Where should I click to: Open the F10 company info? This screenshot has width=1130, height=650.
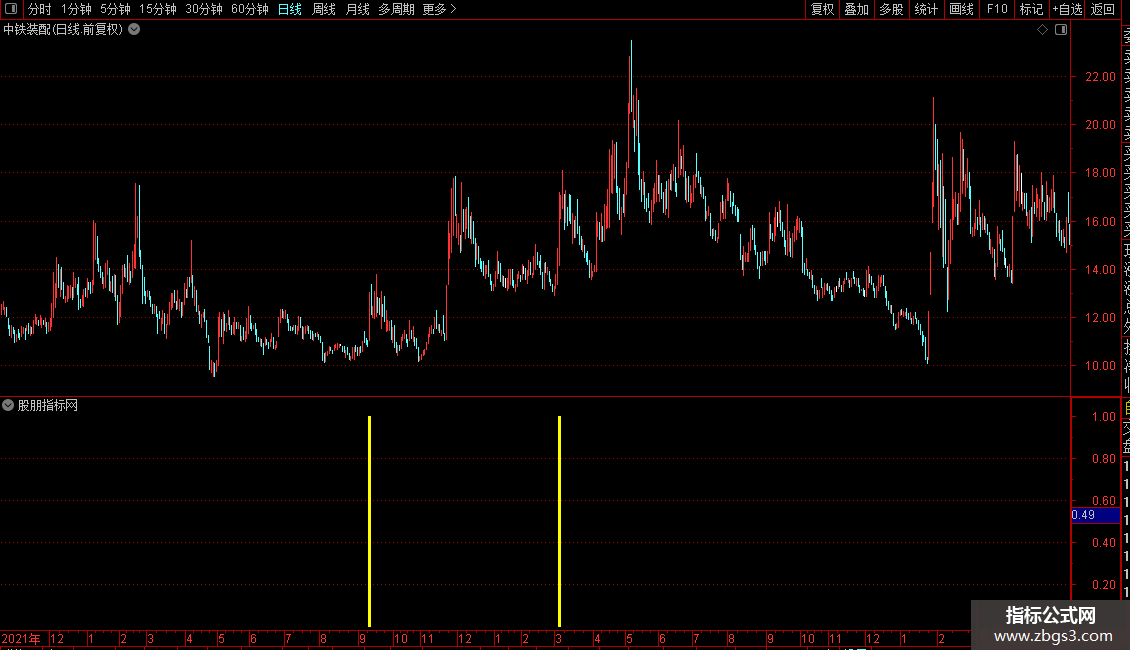[x=997, y=9]
